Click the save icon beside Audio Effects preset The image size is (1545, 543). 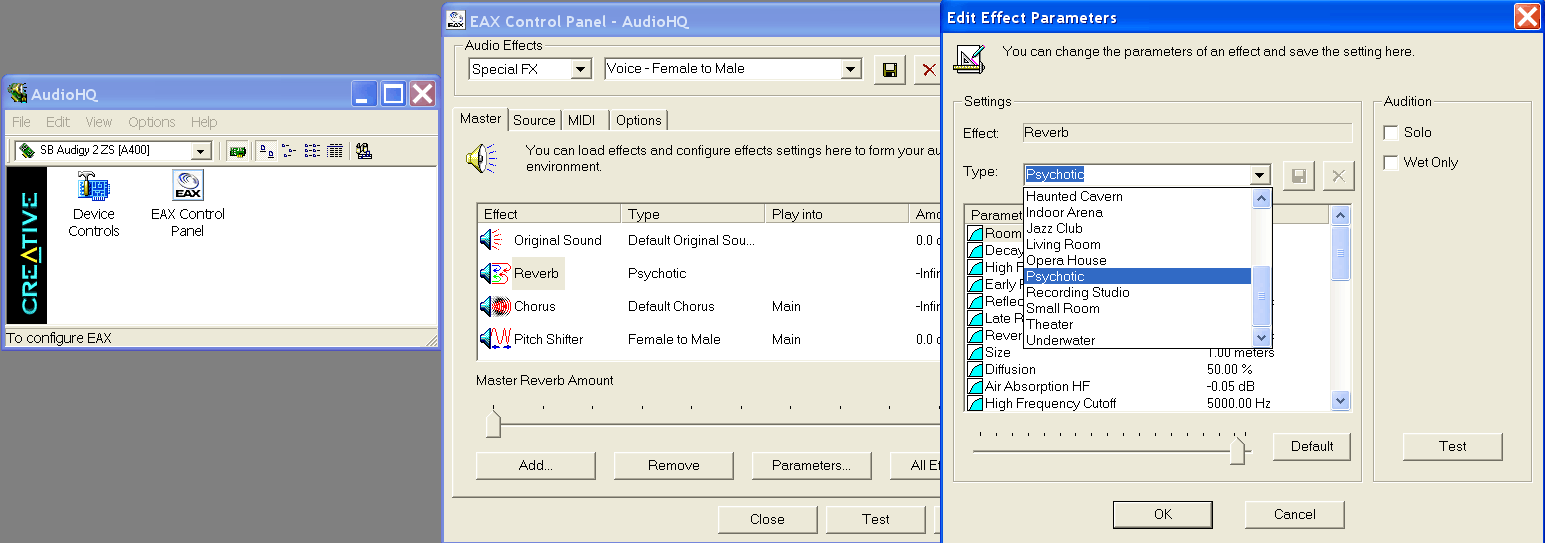pyautogui.click(x=888, y=70)
